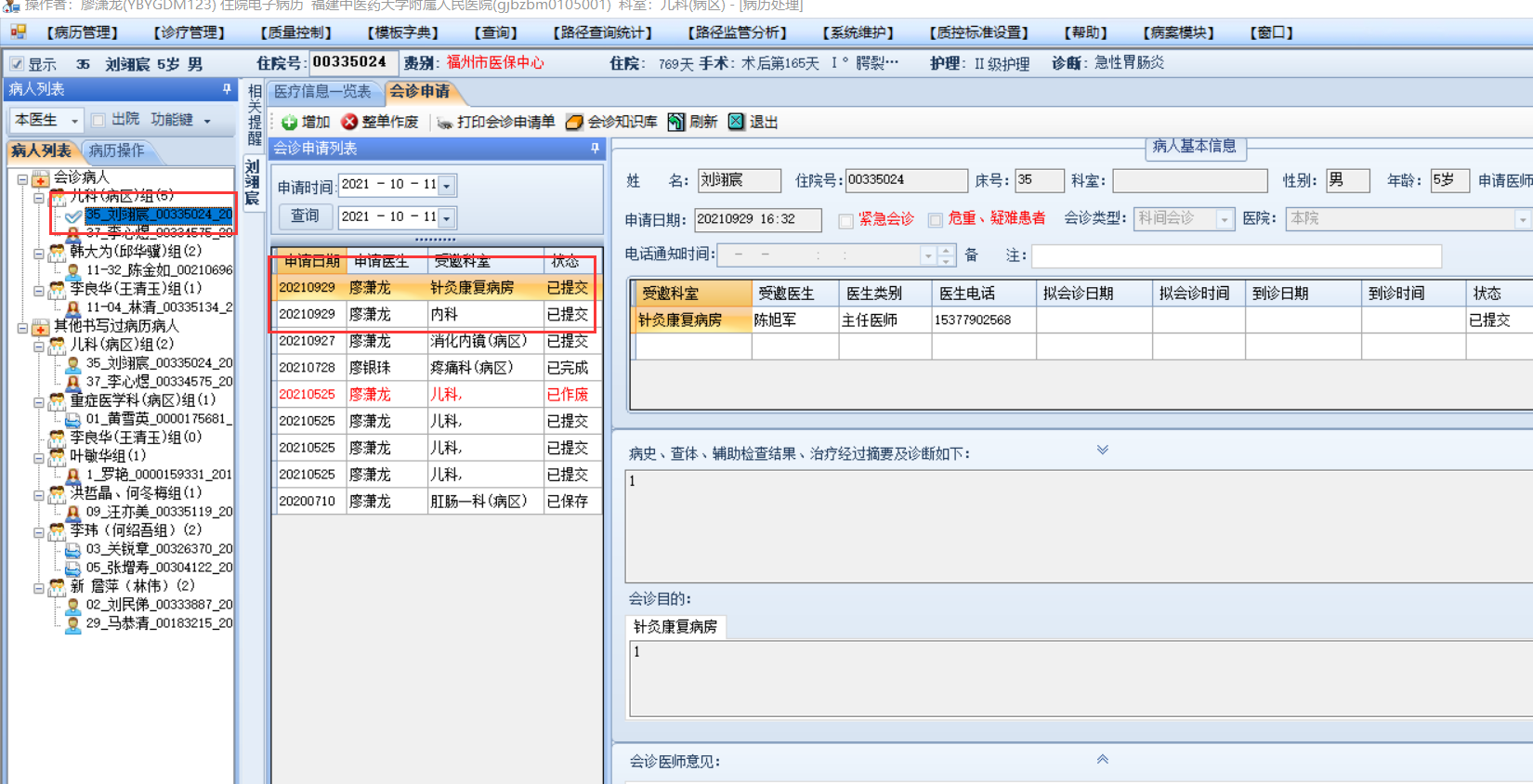Viewport: 1533px width, 784px height.
Task: Click the 退出 exit icon
Action: [x=737, y=123]
